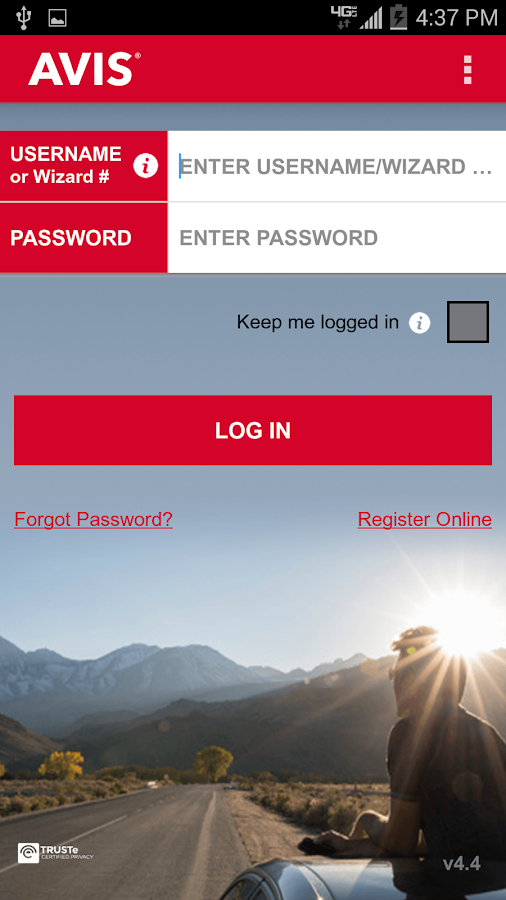506x900 pixels.
Task: Check the Keep me logged in box
Action: point(468,322)
